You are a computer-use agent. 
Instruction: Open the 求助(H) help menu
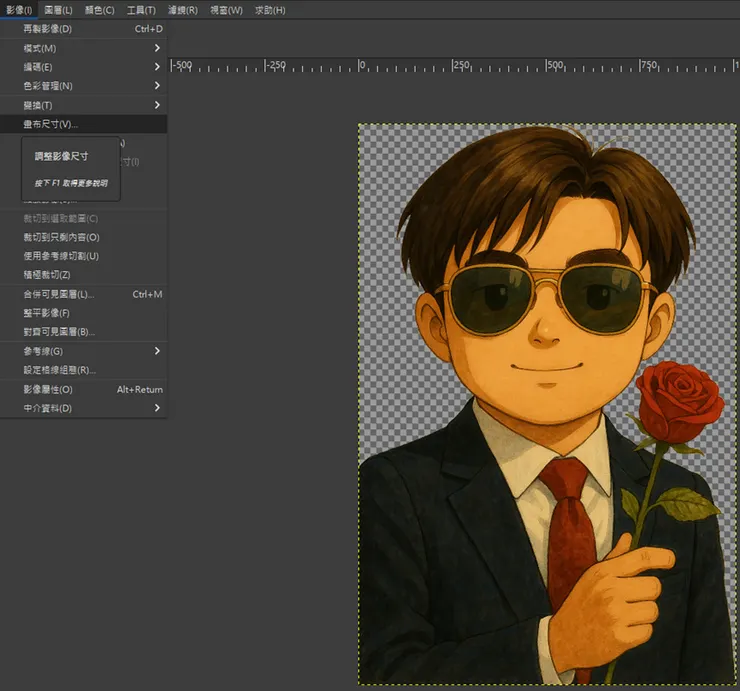pos(269,10)
